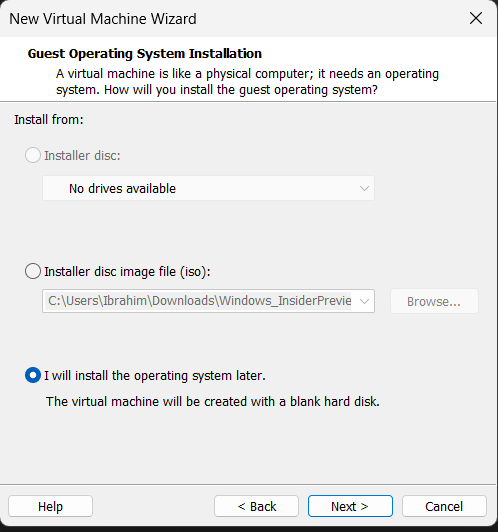Click inside the ISO path text field
Image resolution: width=498 pixels, height=532 pixels.
pos(199,301)
